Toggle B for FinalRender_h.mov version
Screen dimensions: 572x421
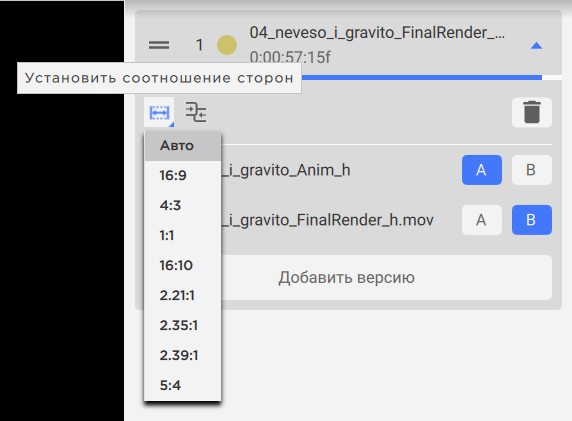click(532, 220)
